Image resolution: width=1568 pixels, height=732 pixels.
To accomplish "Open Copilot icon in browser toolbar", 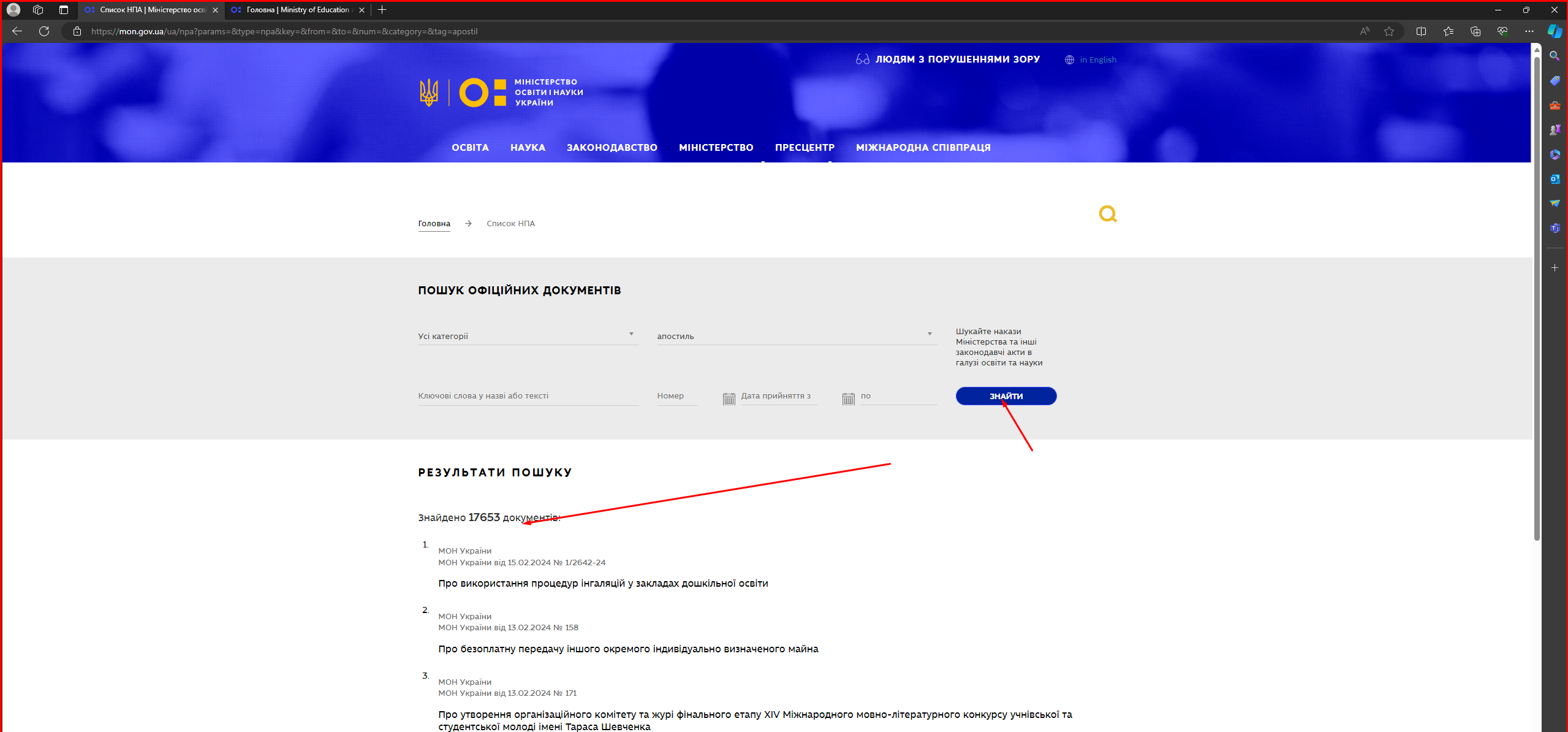I will [1555, 31].
